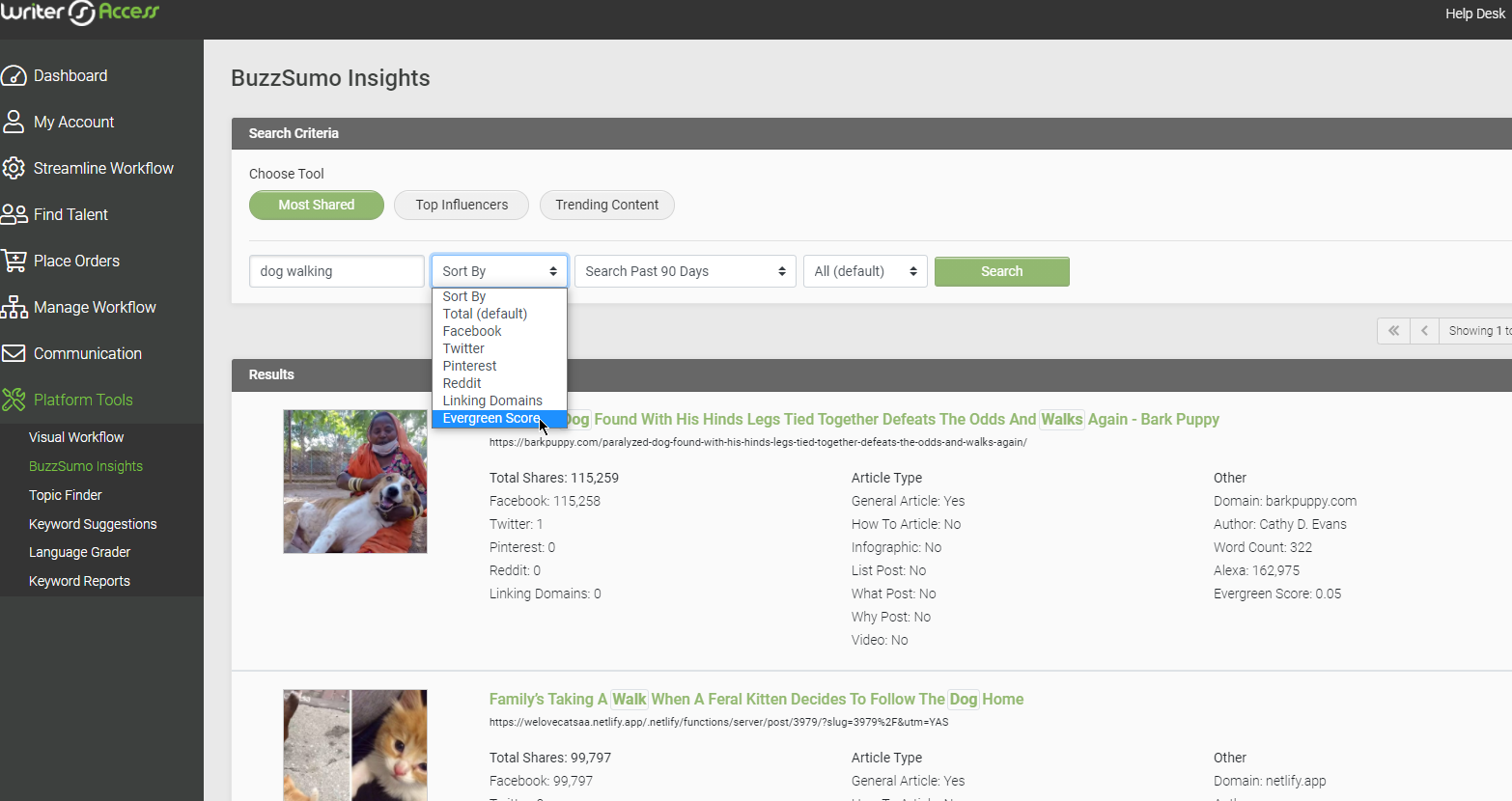Screen dimensions: 1512x801
Task: Click the Place Orders cart icon
Action: pyautogui.click(x=14, y=261)
